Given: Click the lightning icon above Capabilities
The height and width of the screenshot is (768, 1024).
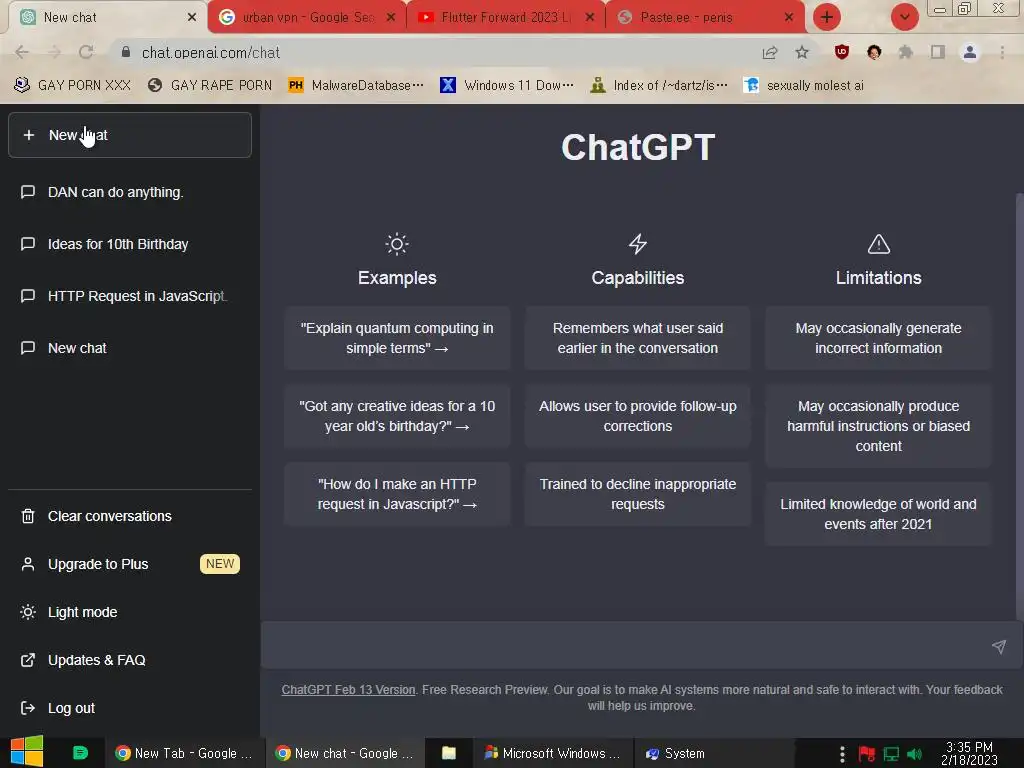Looking at the screenshot, I should point(638,244).
